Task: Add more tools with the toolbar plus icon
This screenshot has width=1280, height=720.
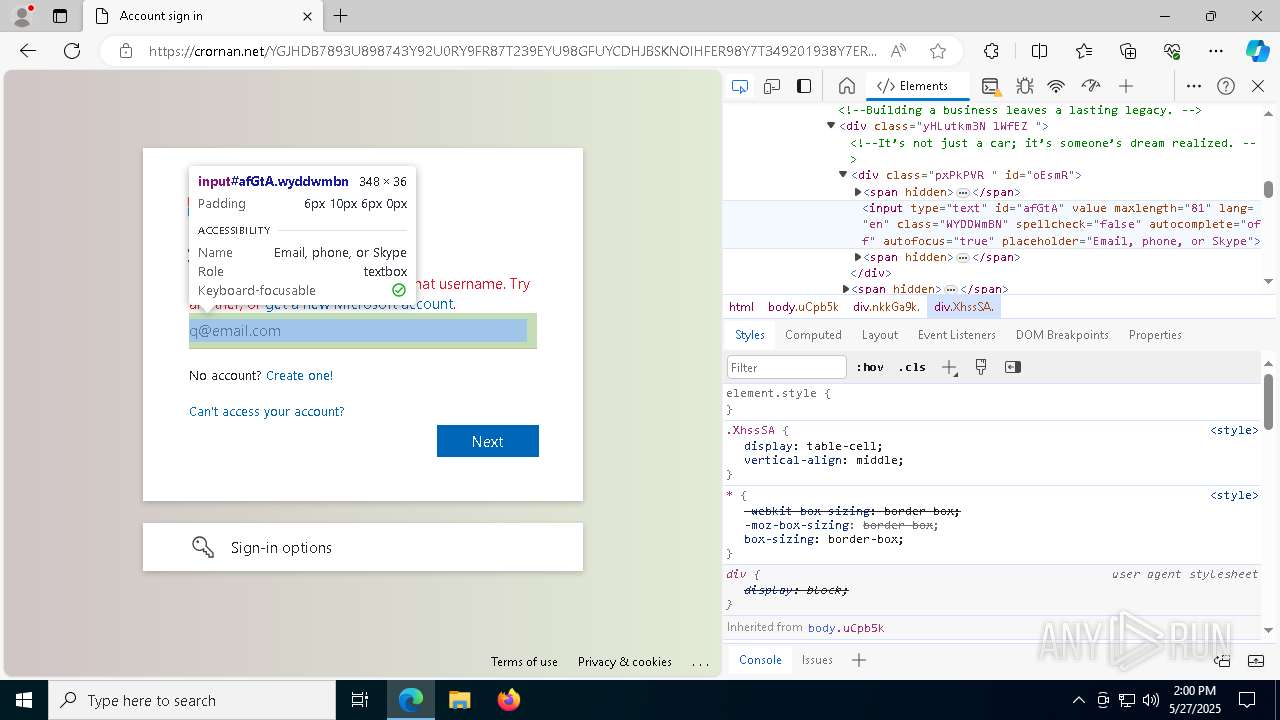Action: pyautogui.click(x=1126, y=86)
